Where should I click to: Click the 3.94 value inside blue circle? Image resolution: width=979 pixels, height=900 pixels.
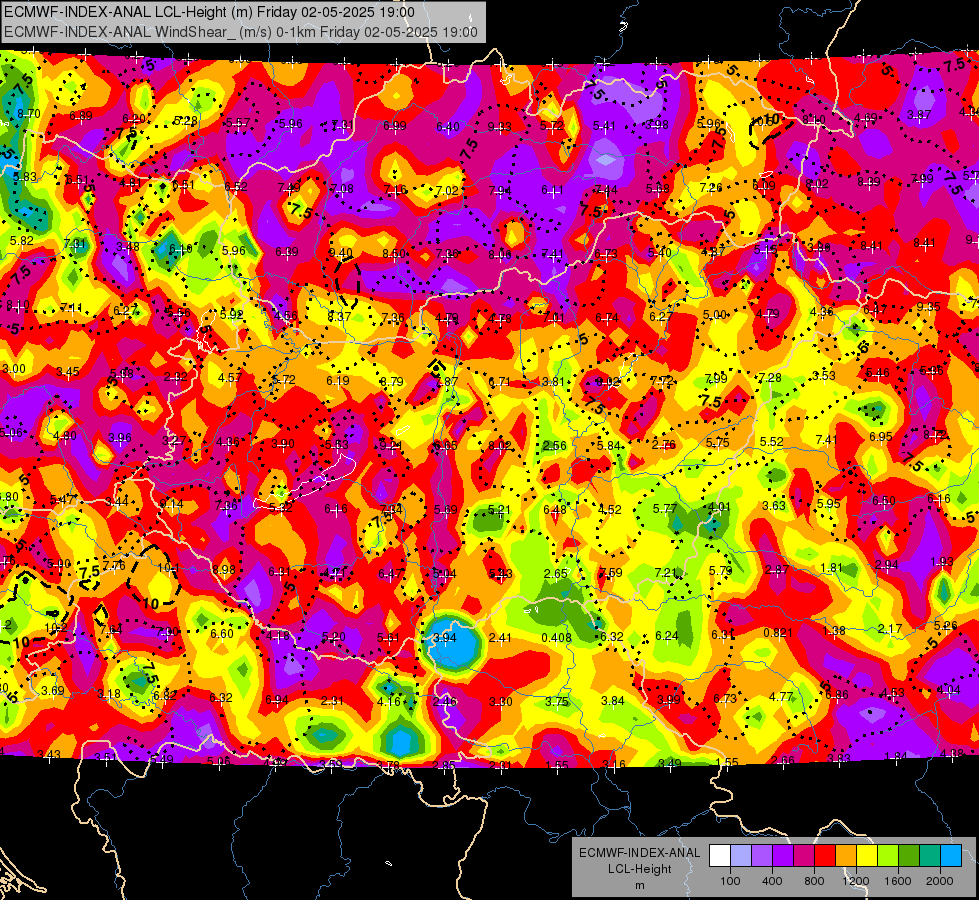(x=445, y=638)
